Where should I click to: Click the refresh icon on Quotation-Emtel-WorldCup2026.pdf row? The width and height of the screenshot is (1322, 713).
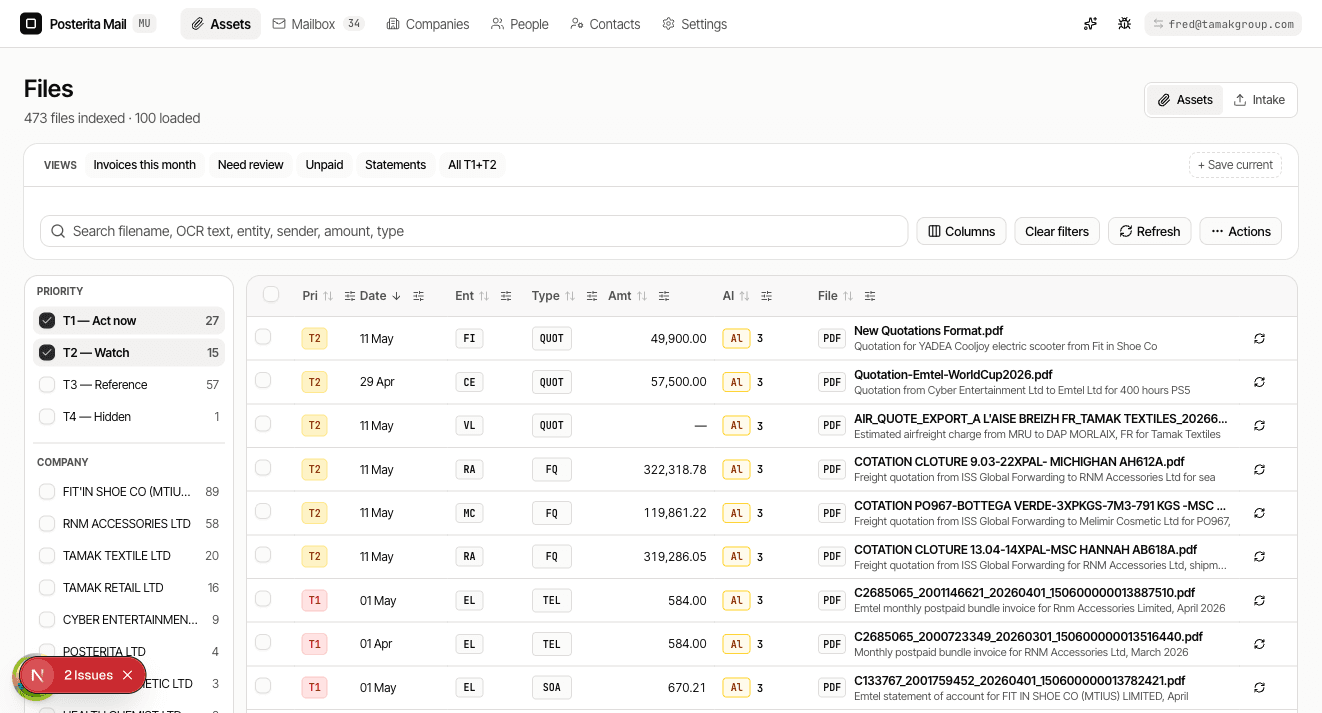[x=1259, y=382]
